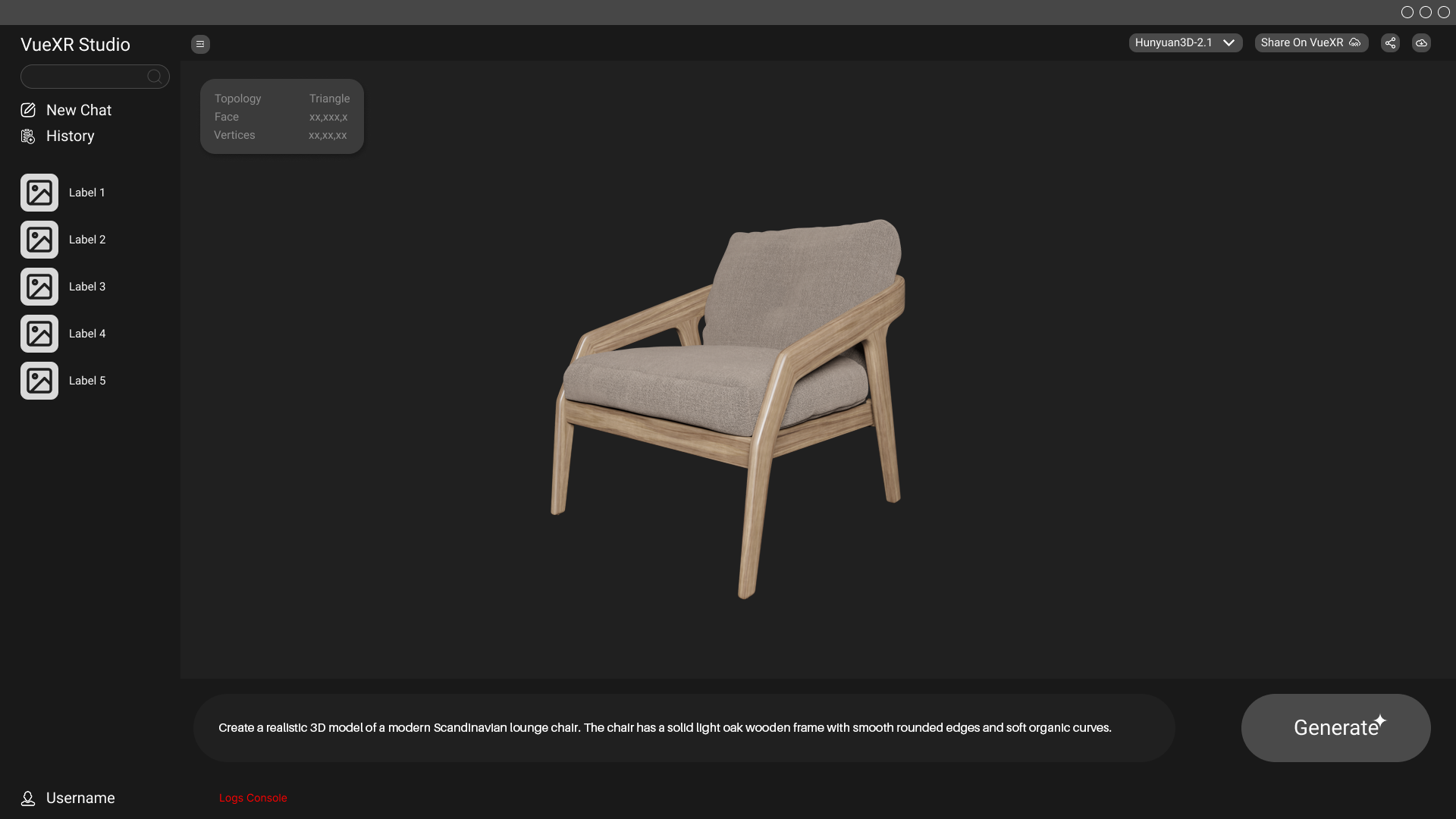
Task: Click the Username account icon
Action: click(x=27, y=798)
